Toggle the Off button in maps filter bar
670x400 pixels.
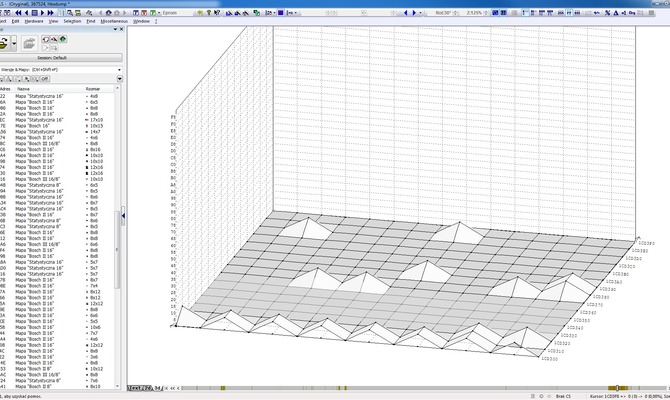[x=44, y=78]
